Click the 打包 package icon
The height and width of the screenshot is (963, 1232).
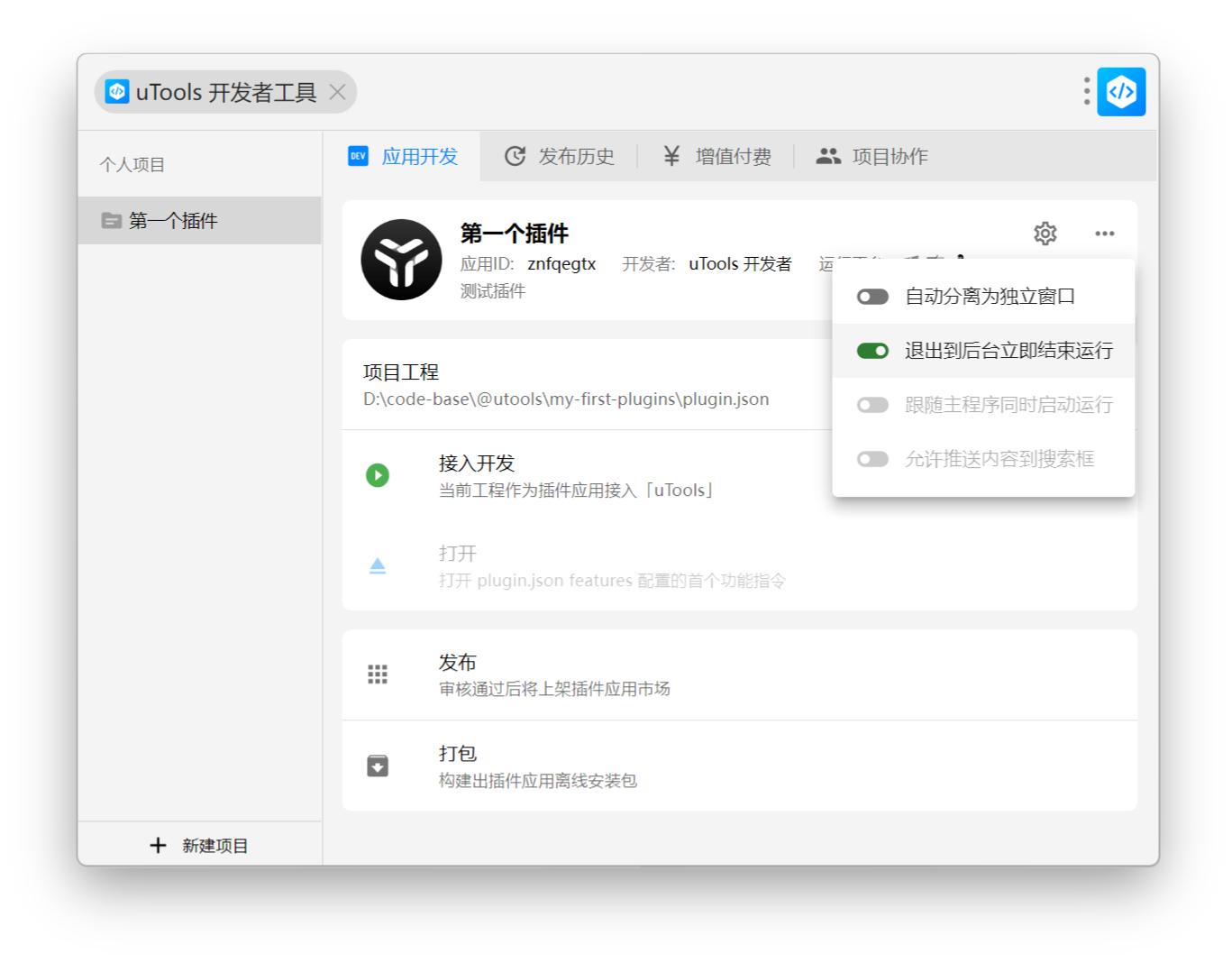point(378,765)
